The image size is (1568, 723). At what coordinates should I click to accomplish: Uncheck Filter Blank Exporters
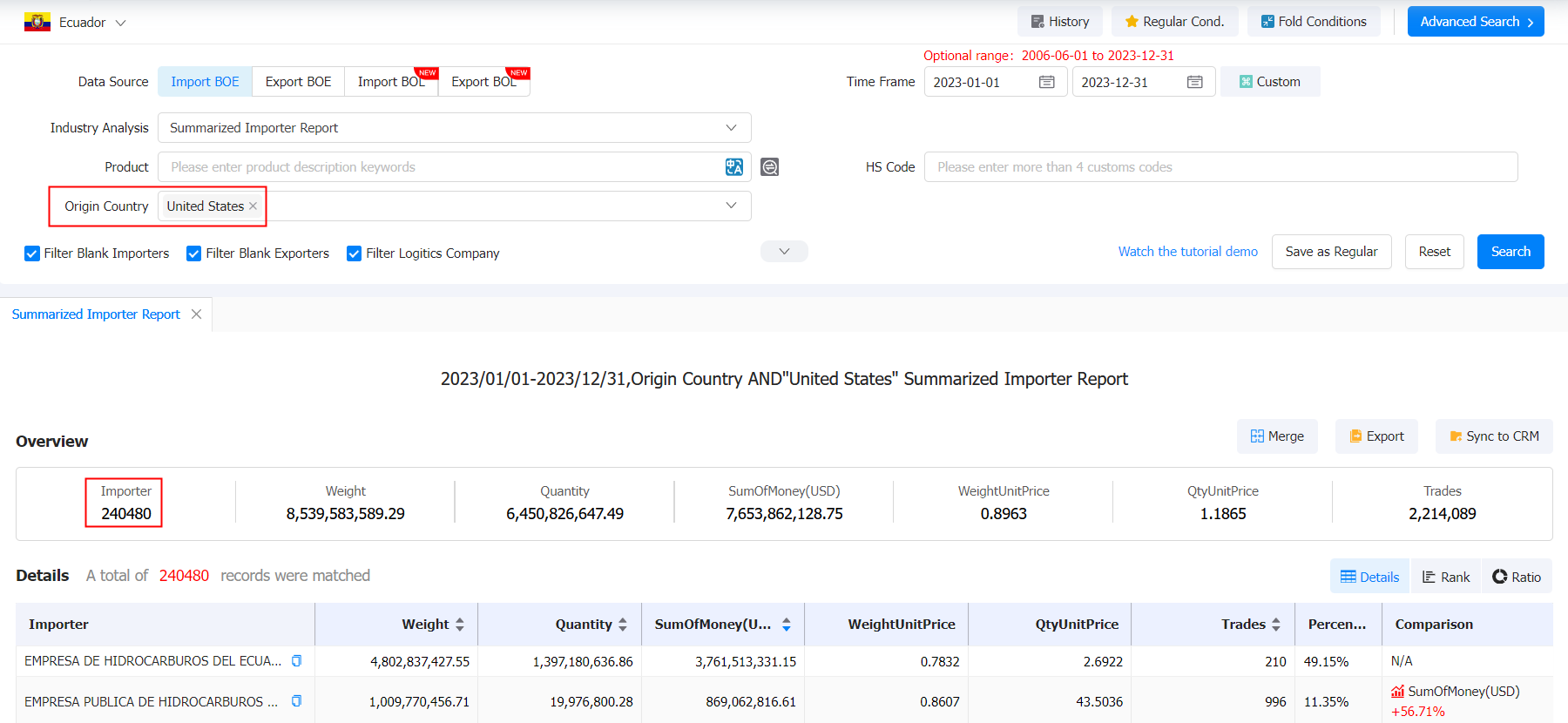click(x=194, y=253)
